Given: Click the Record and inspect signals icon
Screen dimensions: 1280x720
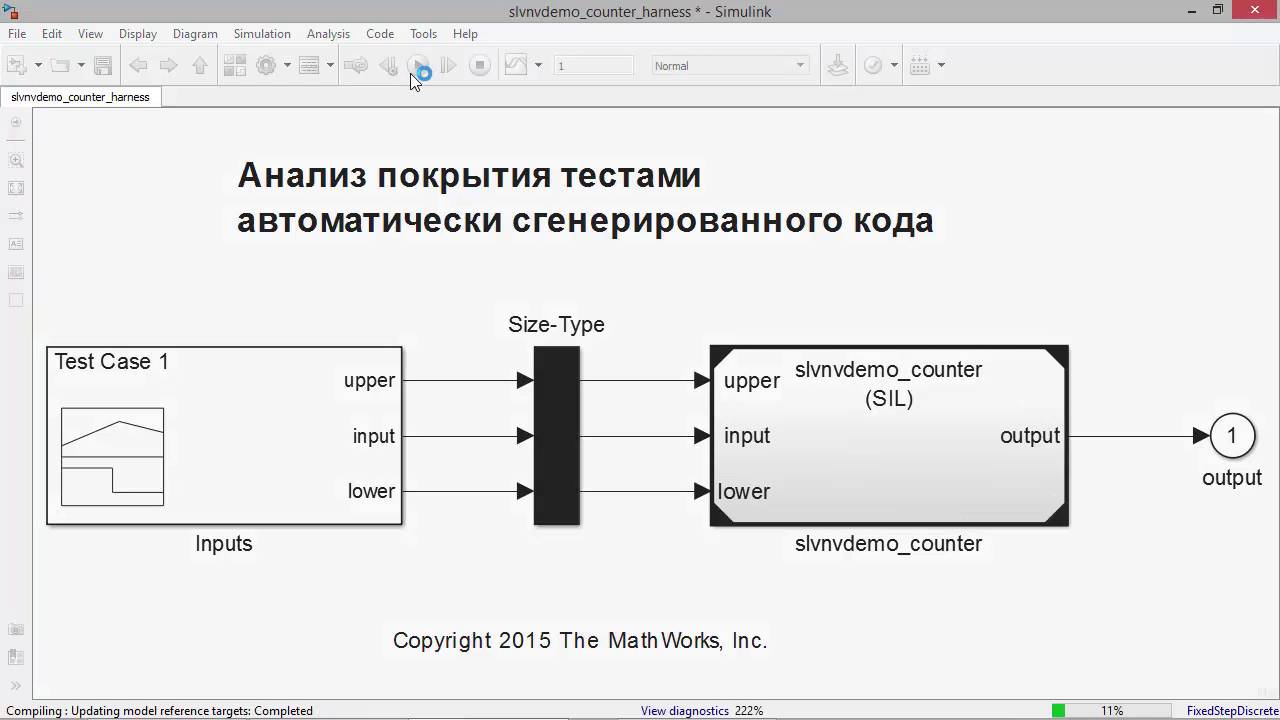Looking at the screenshot, I should pyautogui.click(x=516, y=66).
